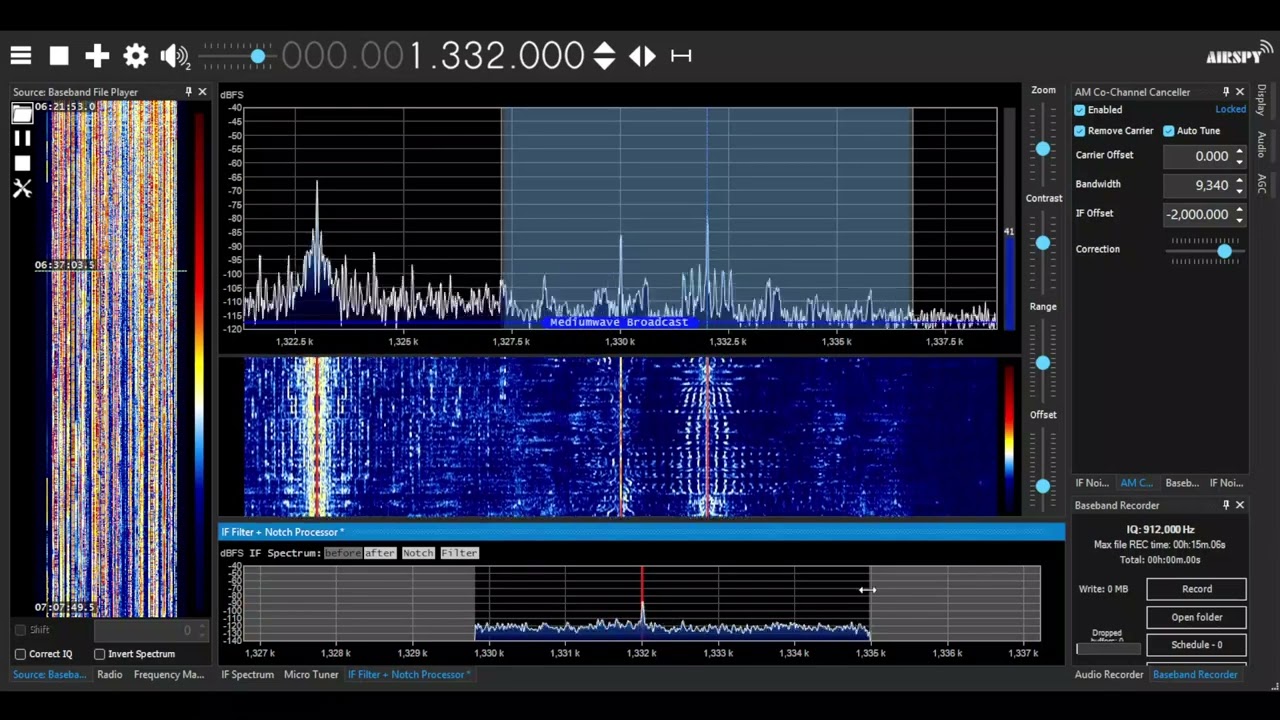Adjust the main volume slider
The height and width of the screenshot is (720, 1280).
tap(257, 56)
